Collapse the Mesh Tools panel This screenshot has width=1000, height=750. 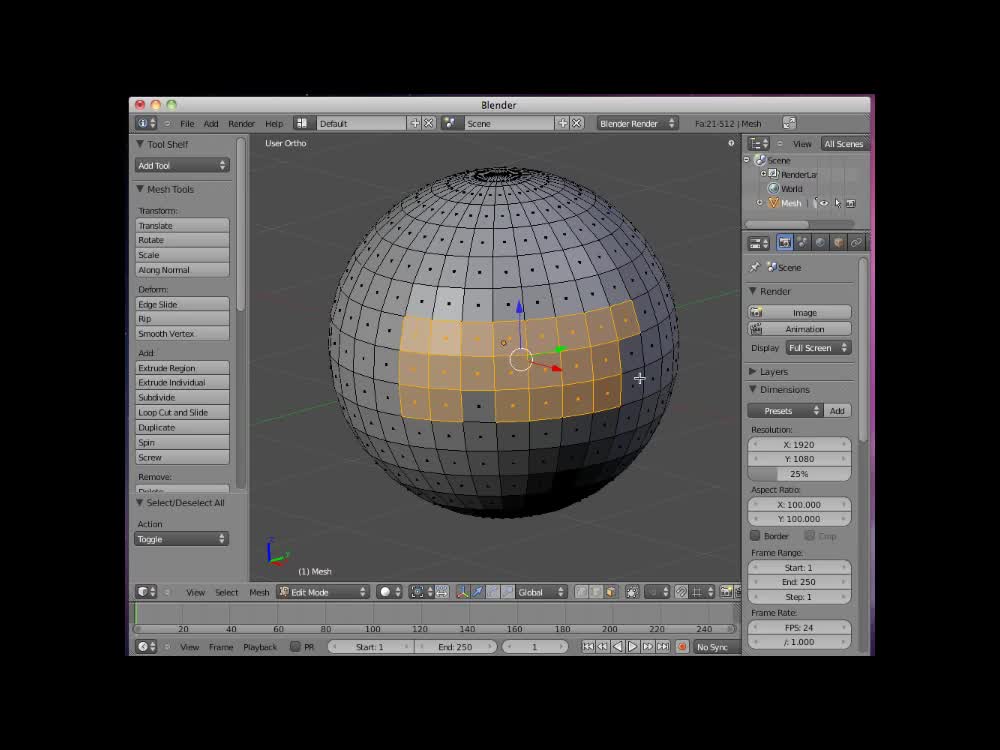[140, 189]
